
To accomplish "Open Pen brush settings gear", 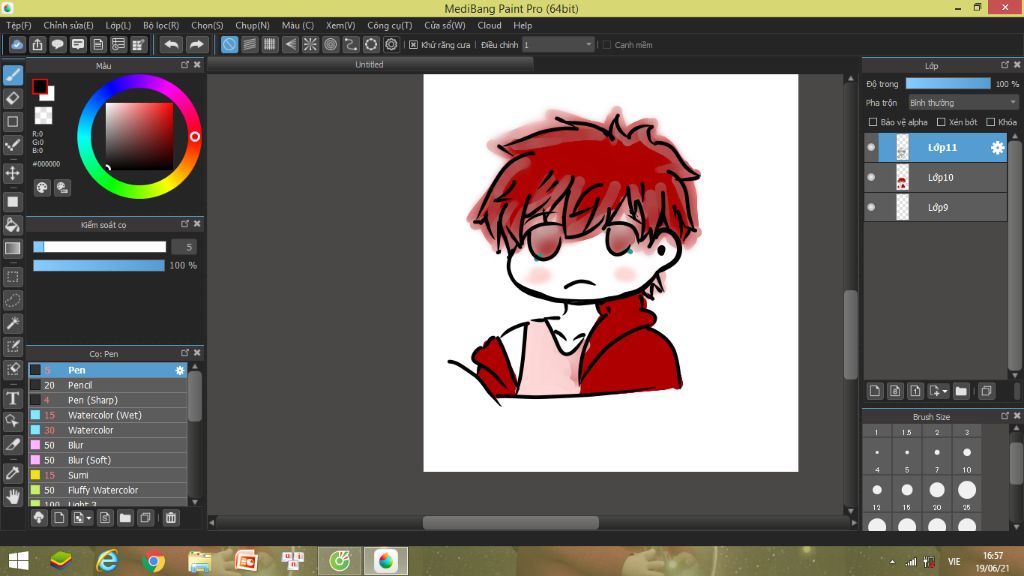I will click(180, 370).
